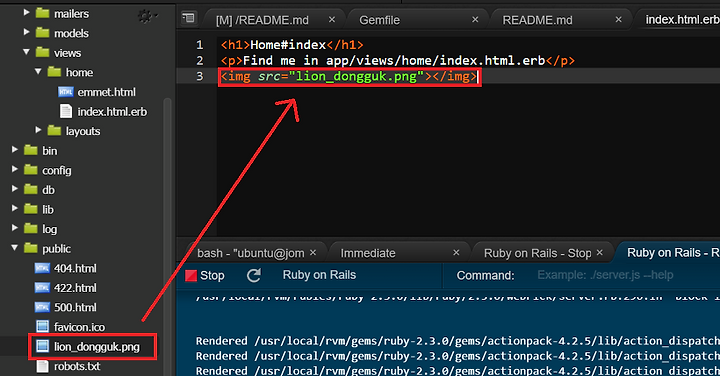The image size is (720, 376).
Task: Click the log folder icon
Action: [31, 228]
